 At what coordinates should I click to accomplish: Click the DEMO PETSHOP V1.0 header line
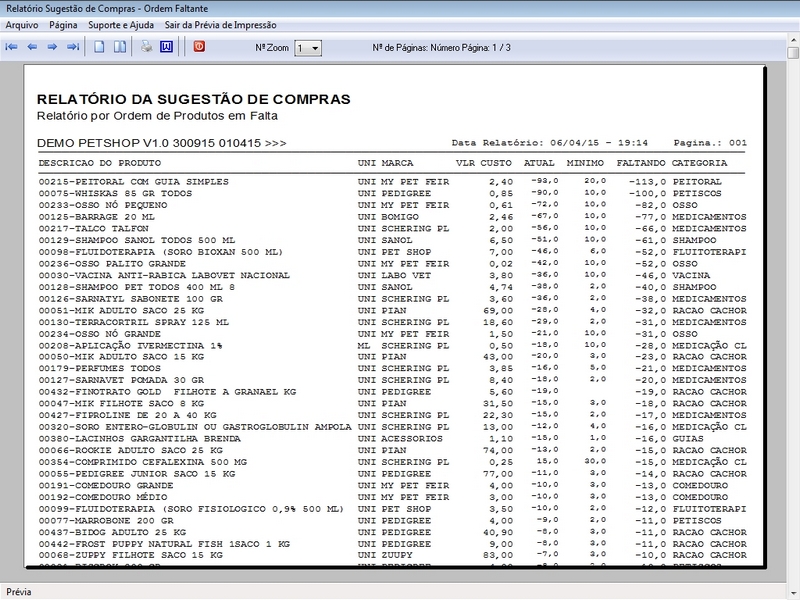(162, 143)
